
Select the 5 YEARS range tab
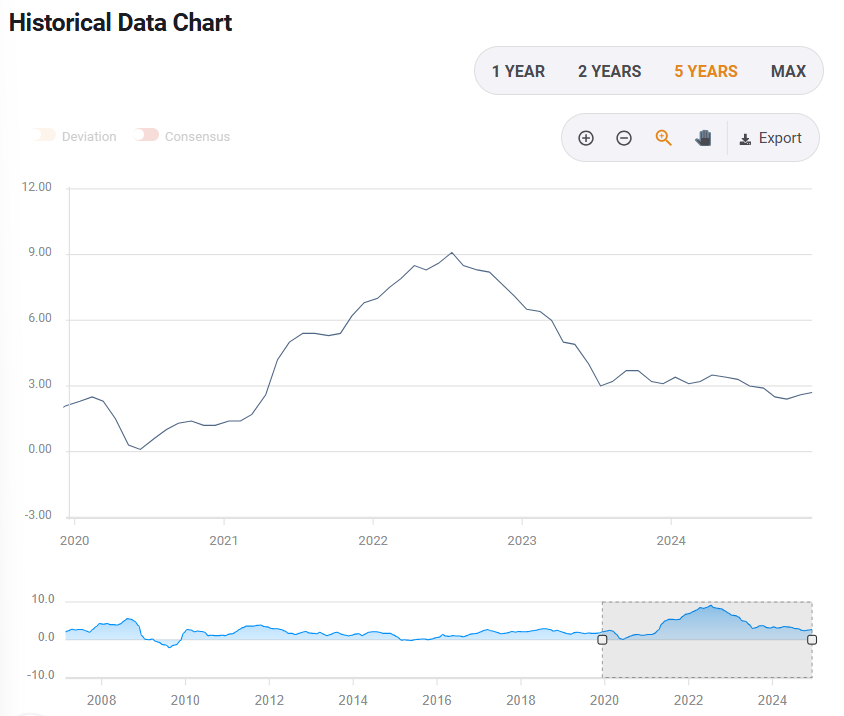[x=705, y=70]
